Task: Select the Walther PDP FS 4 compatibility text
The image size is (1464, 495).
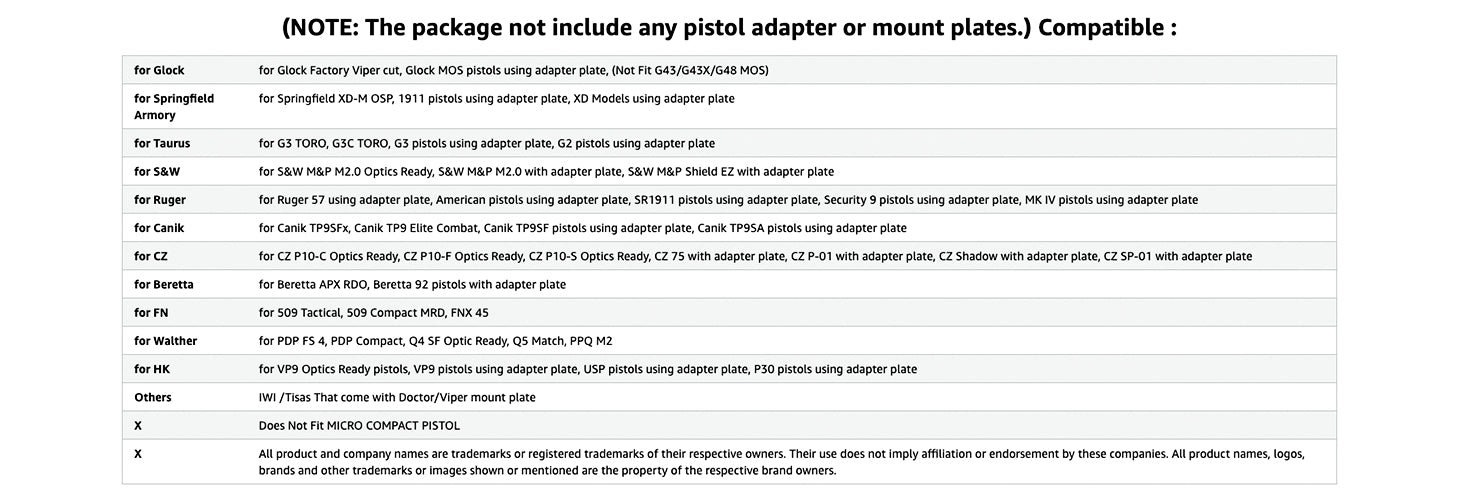Action: [435, 341]
